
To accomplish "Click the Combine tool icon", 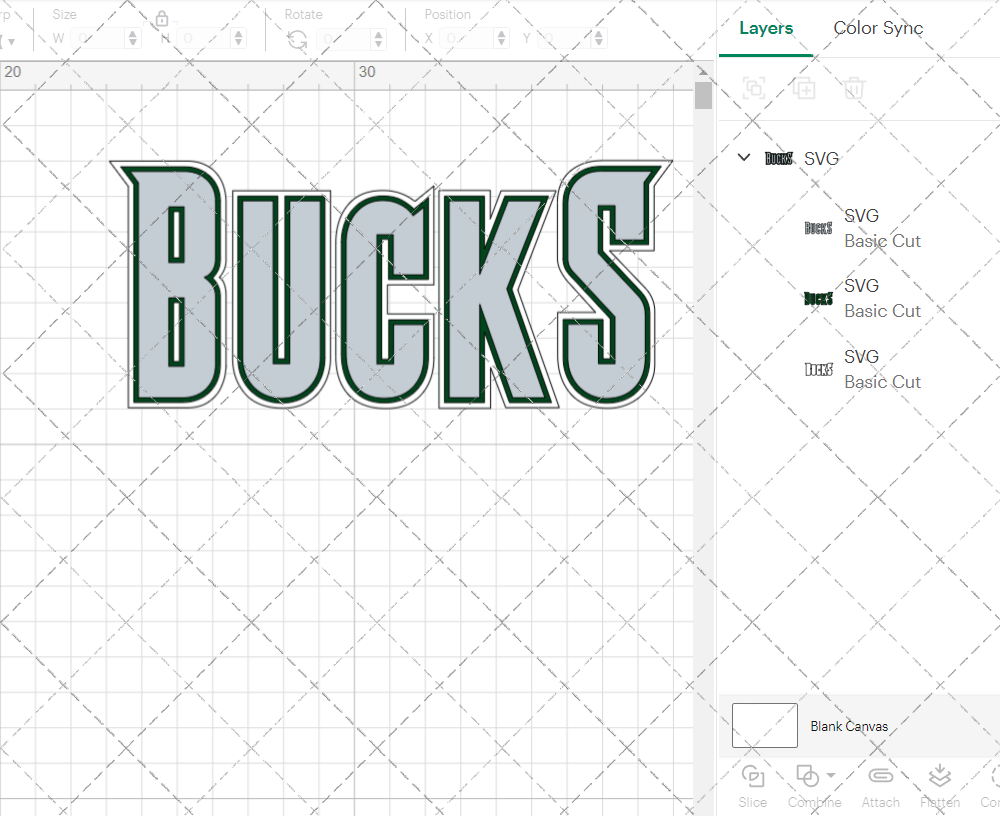I will click(807, 776).
